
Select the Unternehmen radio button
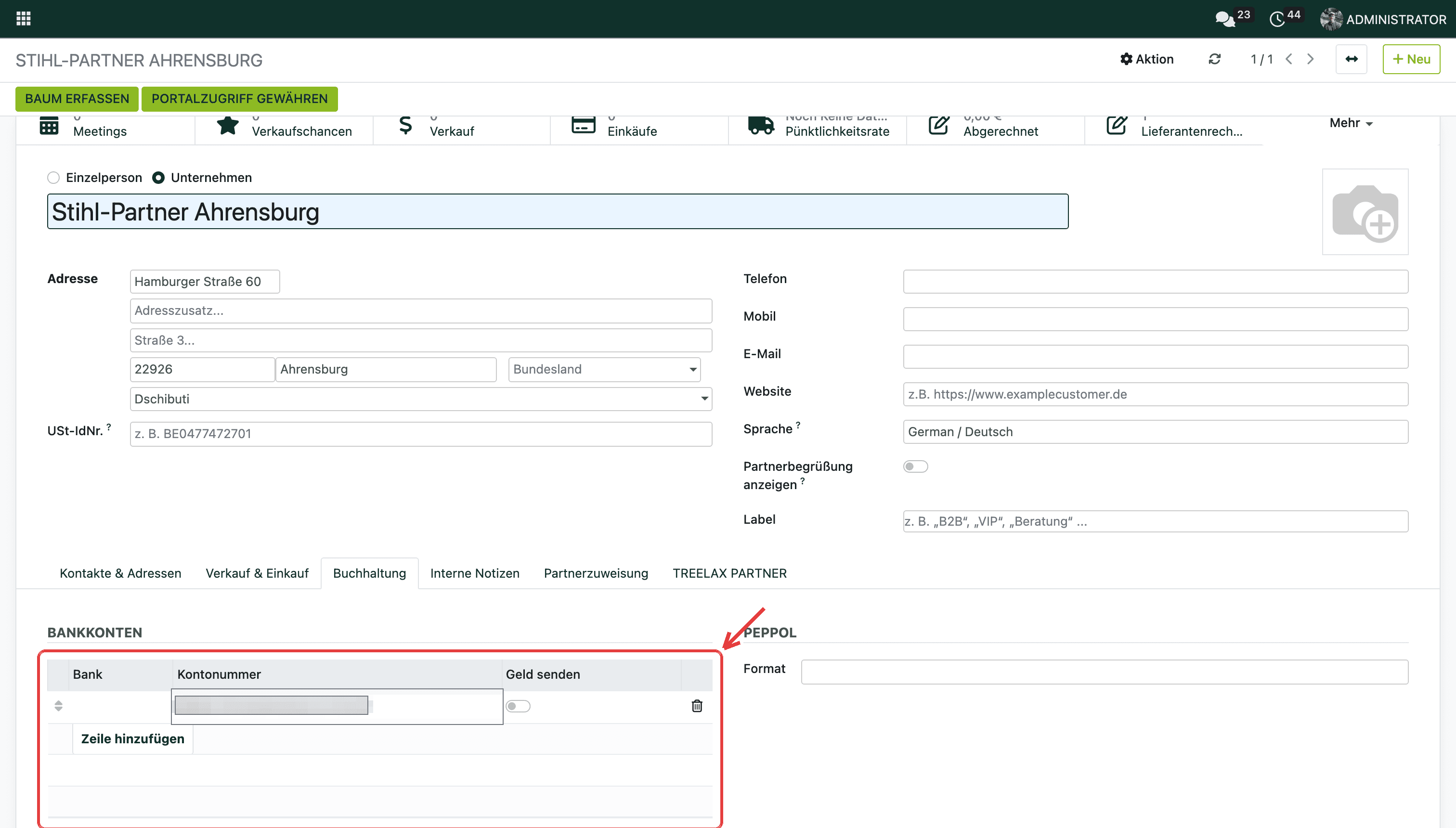coord(158,178)
